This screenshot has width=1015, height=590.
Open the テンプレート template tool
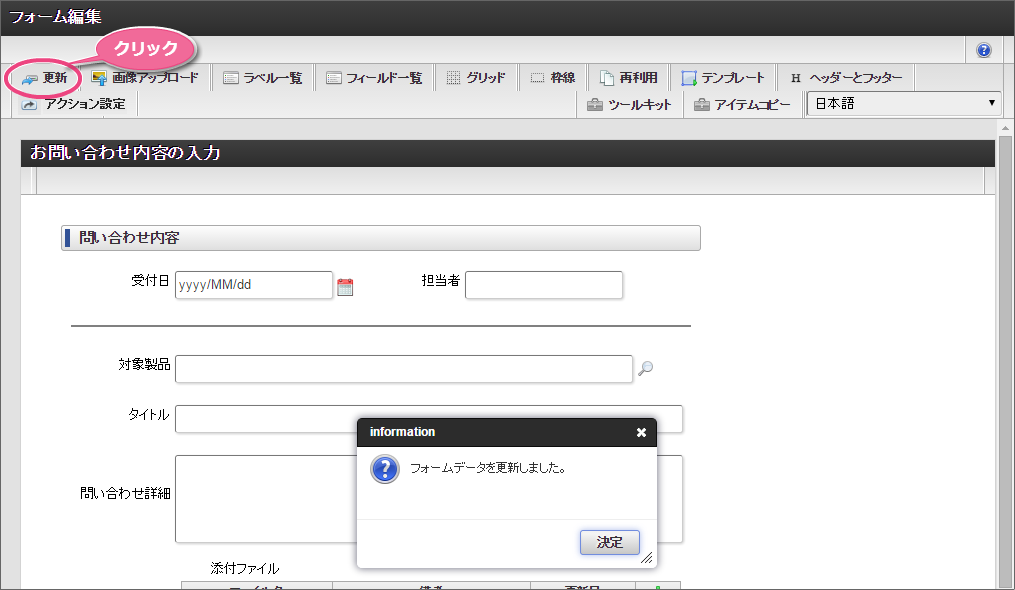(723, 78)
